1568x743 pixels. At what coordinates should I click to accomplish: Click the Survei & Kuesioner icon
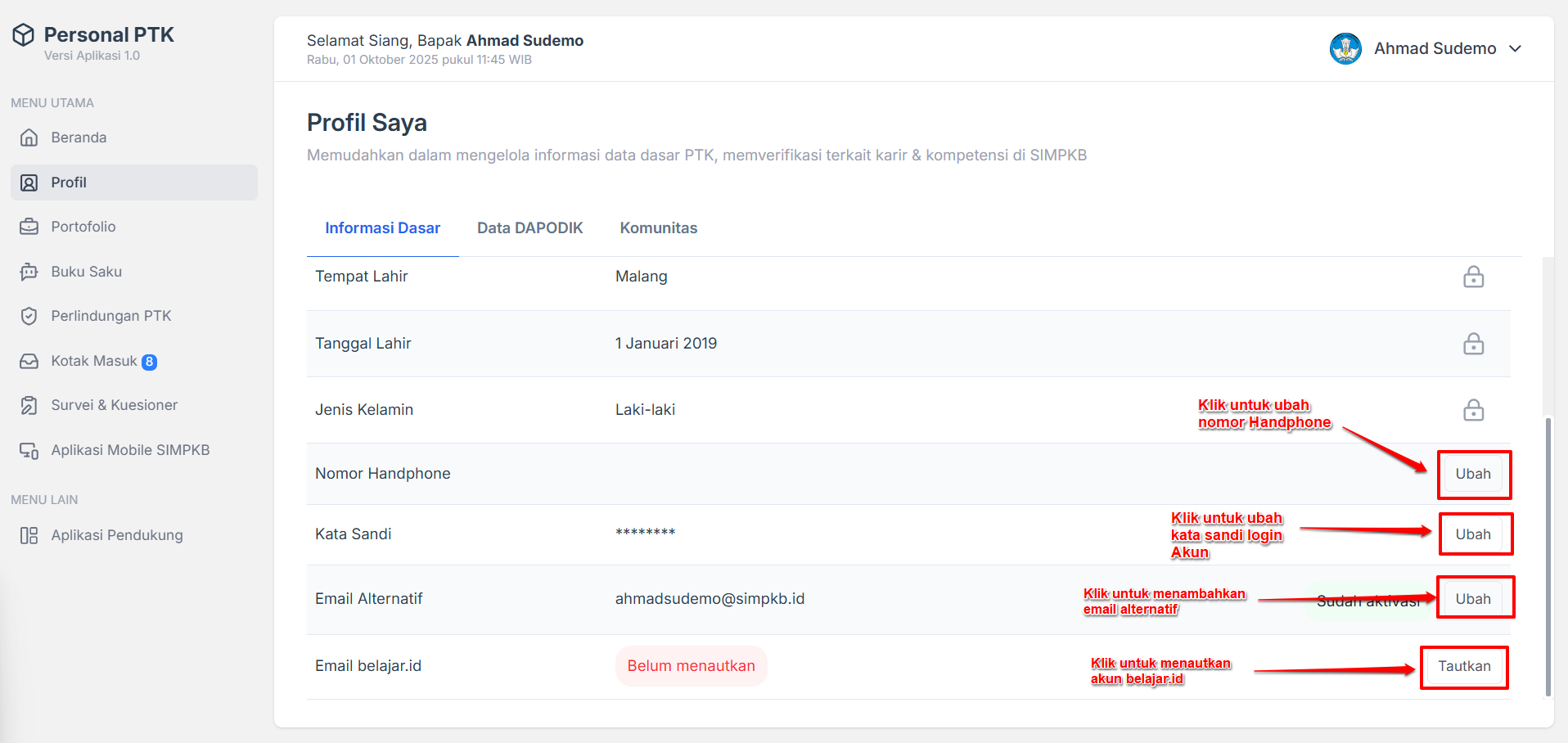pyautogui.click(x=29, y=405)
